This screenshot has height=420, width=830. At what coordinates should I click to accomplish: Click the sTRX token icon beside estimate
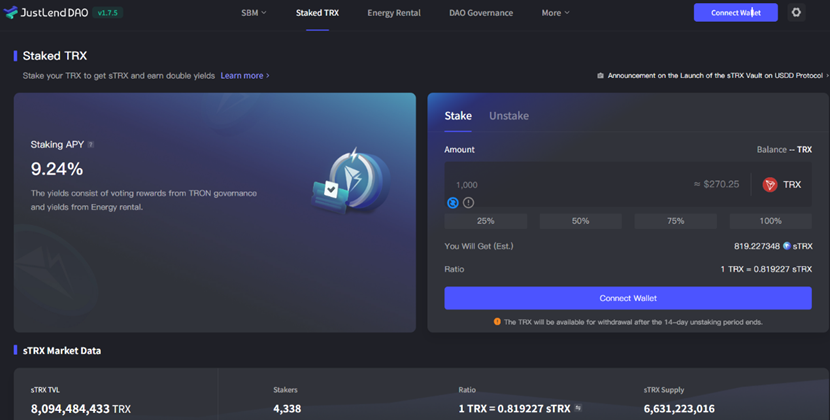coord(787,246)
